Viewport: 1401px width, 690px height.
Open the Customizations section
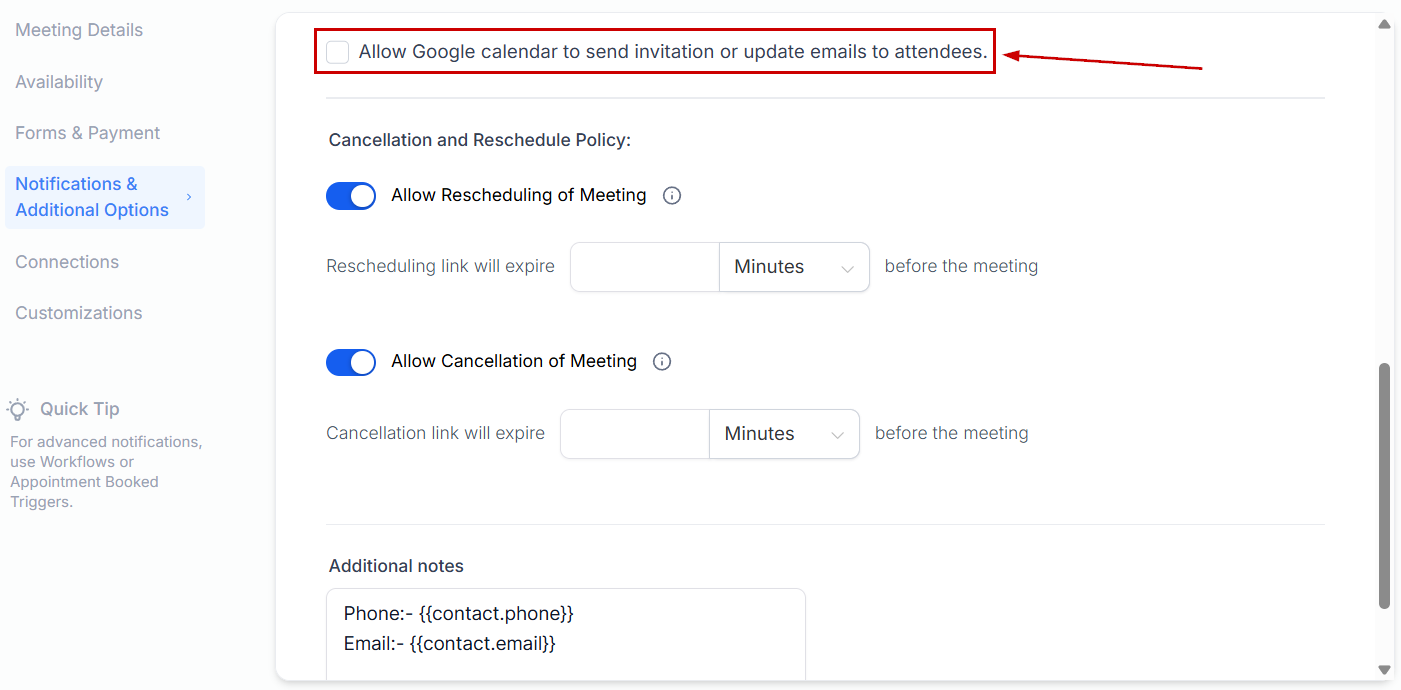[x=79, y=313]
